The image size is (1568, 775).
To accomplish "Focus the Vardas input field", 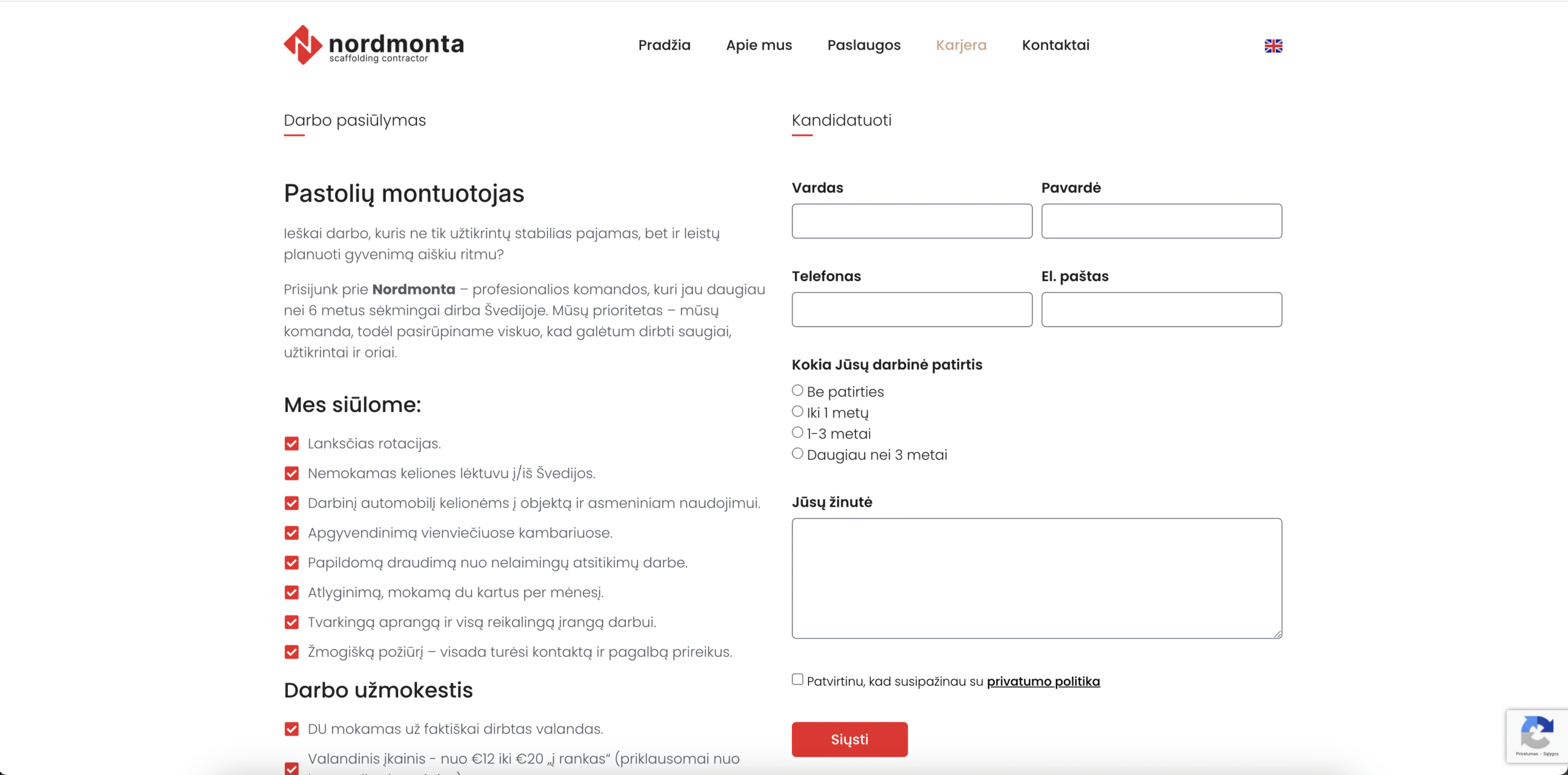I will tap(911, 221).
